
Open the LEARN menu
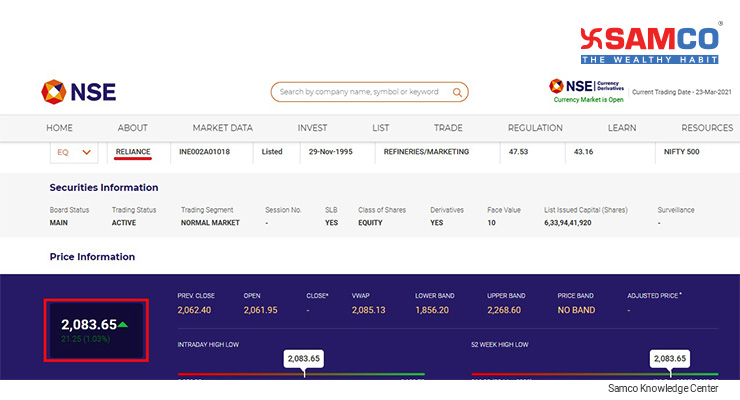click(x=622, y=128)
